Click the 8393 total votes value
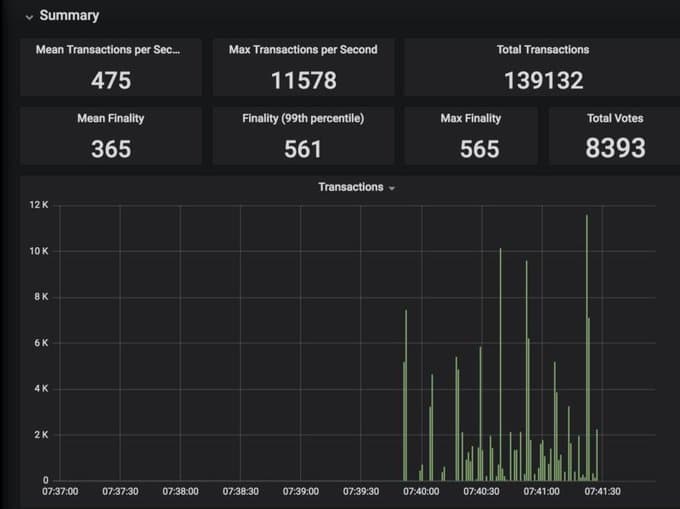 tap(615, 149)
